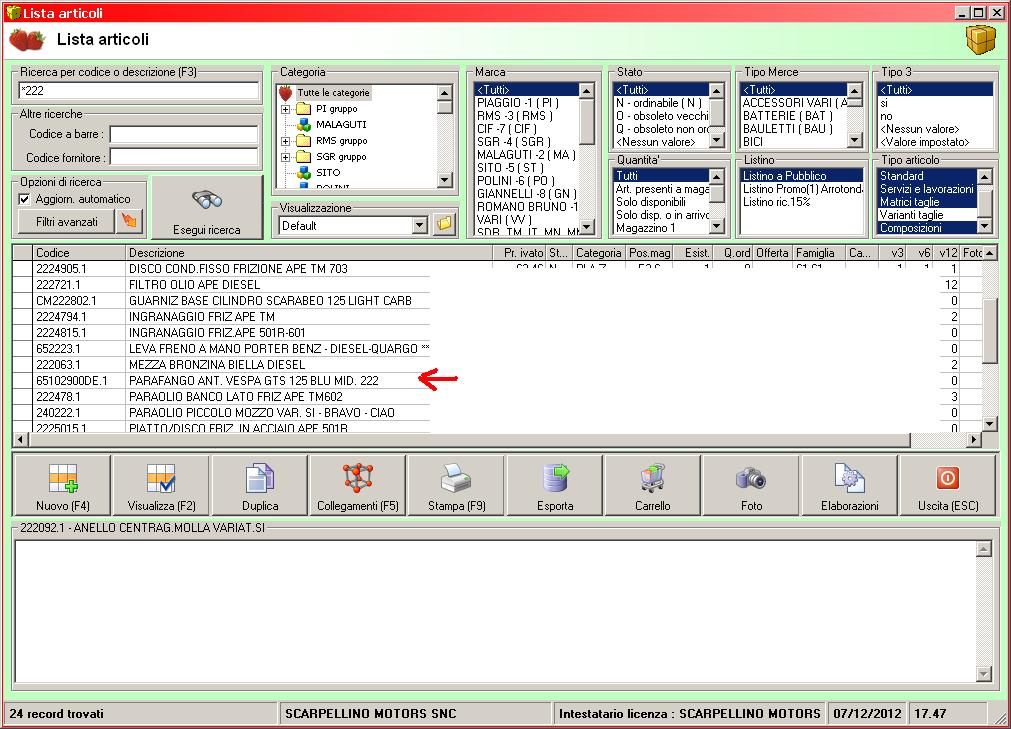Open the Carrello shopping cart

[653, 485]
